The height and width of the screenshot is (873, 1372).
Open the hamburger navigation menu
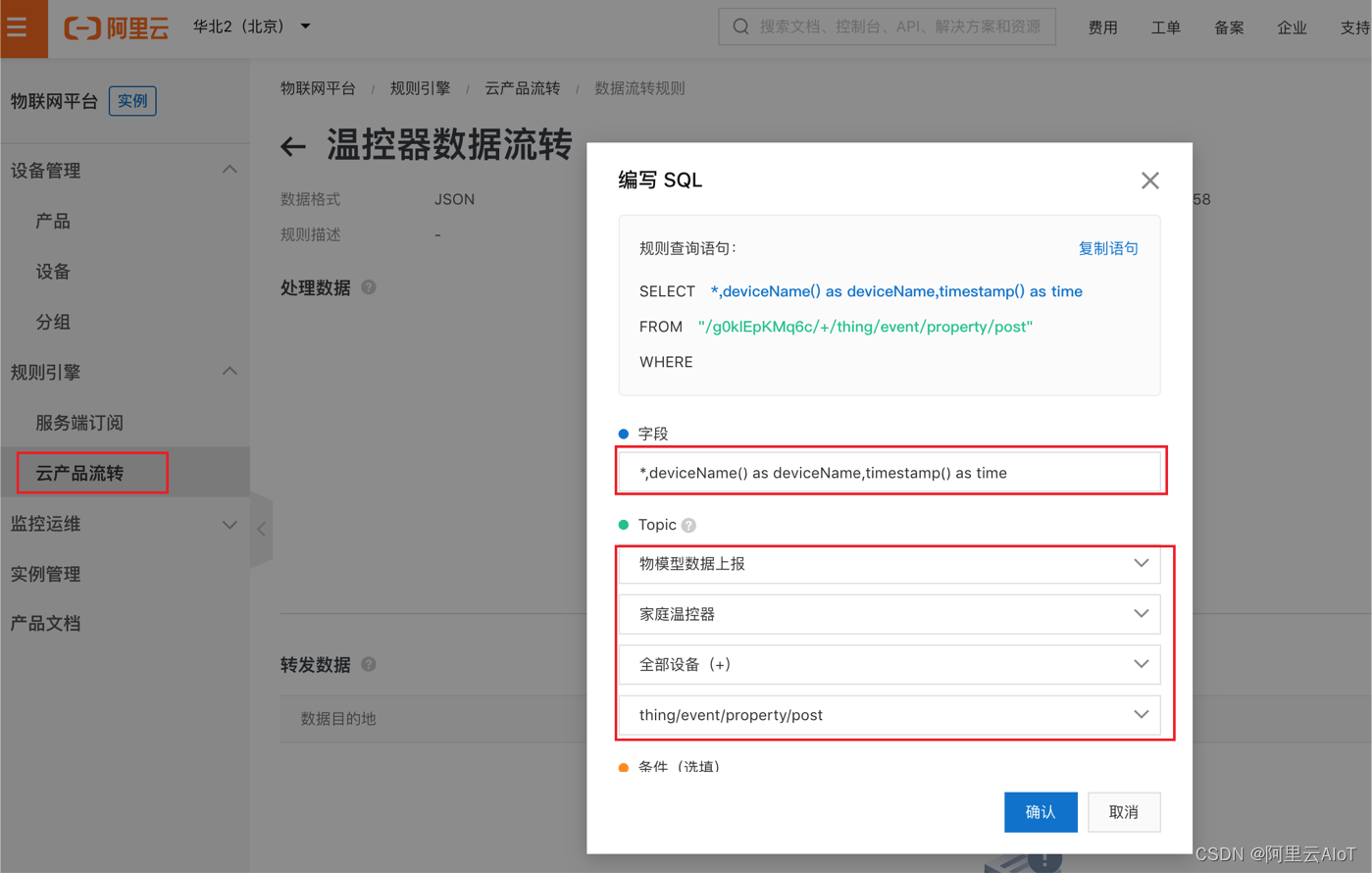[17, 27]
